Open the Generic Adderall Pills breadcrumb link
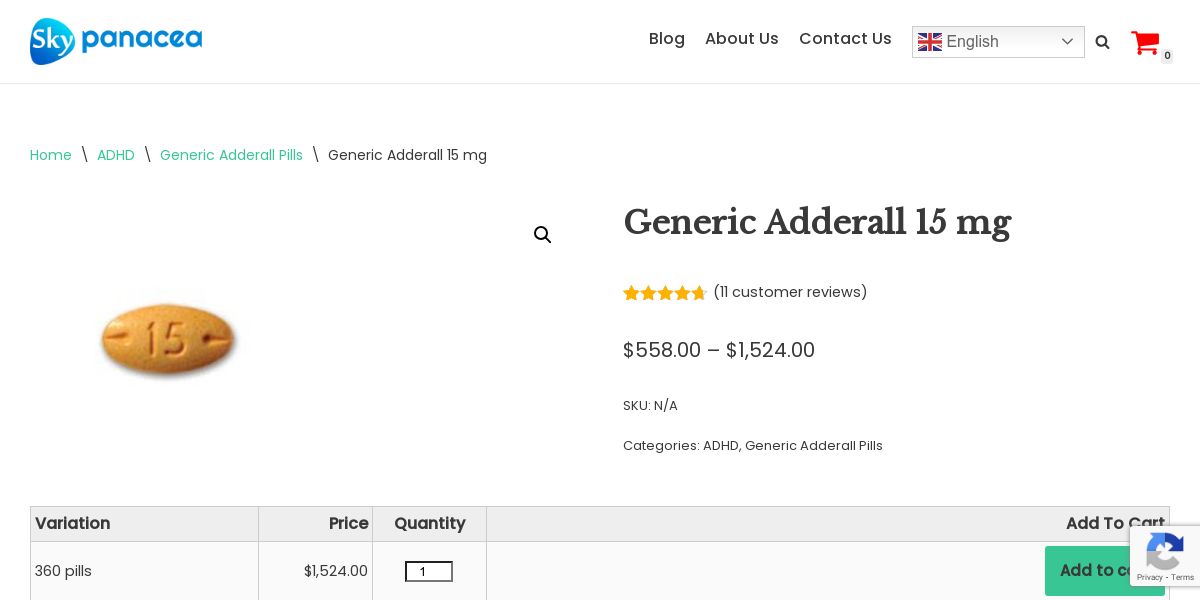Image resolution: width=1200 pixels, height=600 pixels. tap(231, 155)
